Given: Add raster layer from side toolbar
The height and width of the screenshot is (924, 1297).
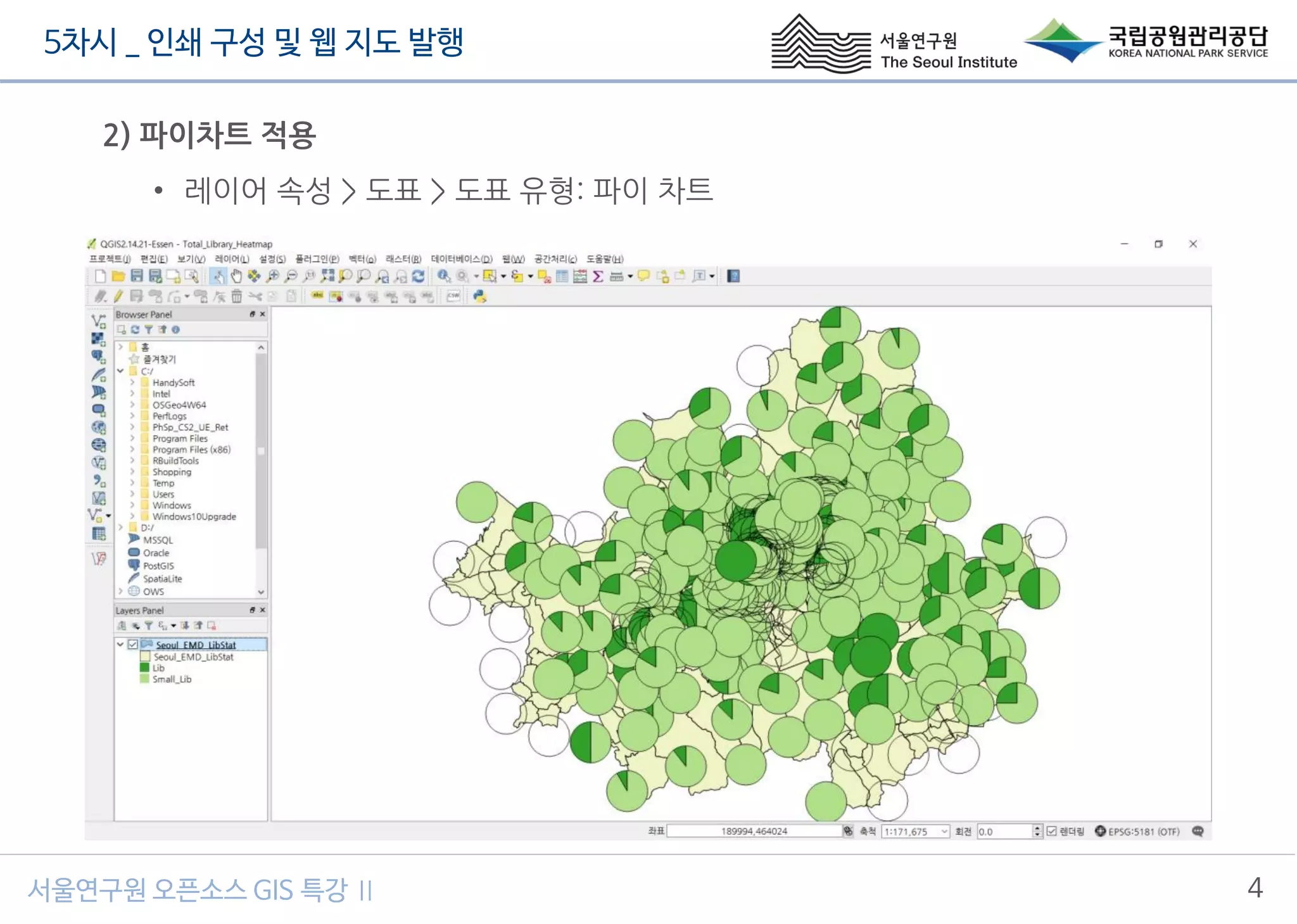Looking at the screenshot, I should [x=99, y=339].
